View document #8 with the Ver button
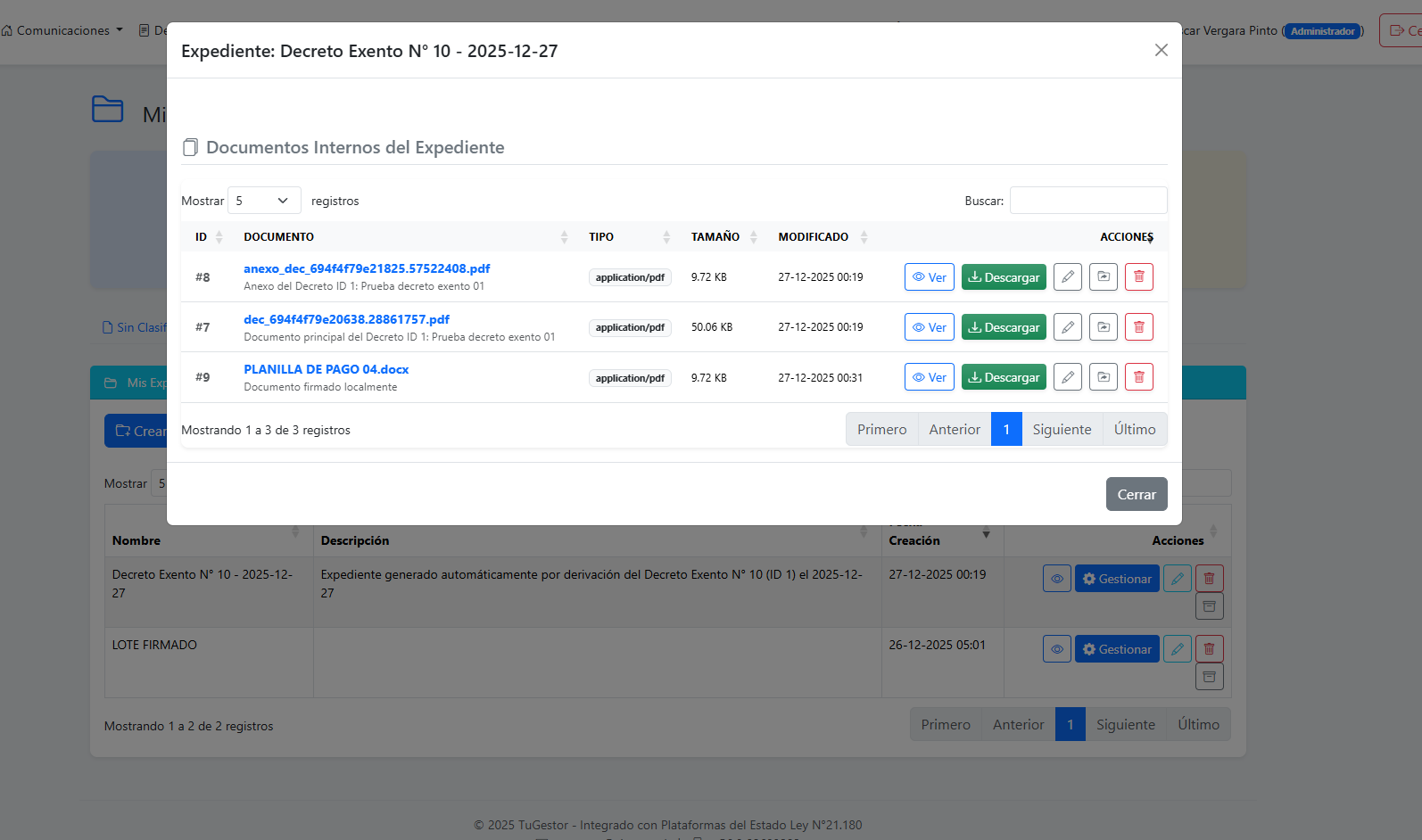This screenshot has height=840, width=1422. coord(929,277)
